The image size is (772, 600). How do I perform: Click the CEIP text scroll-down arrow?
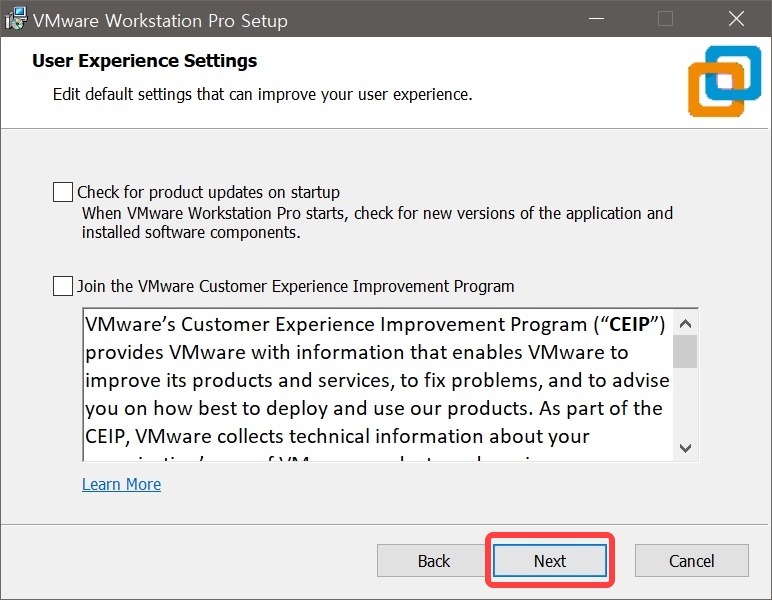tap(685, 448)
